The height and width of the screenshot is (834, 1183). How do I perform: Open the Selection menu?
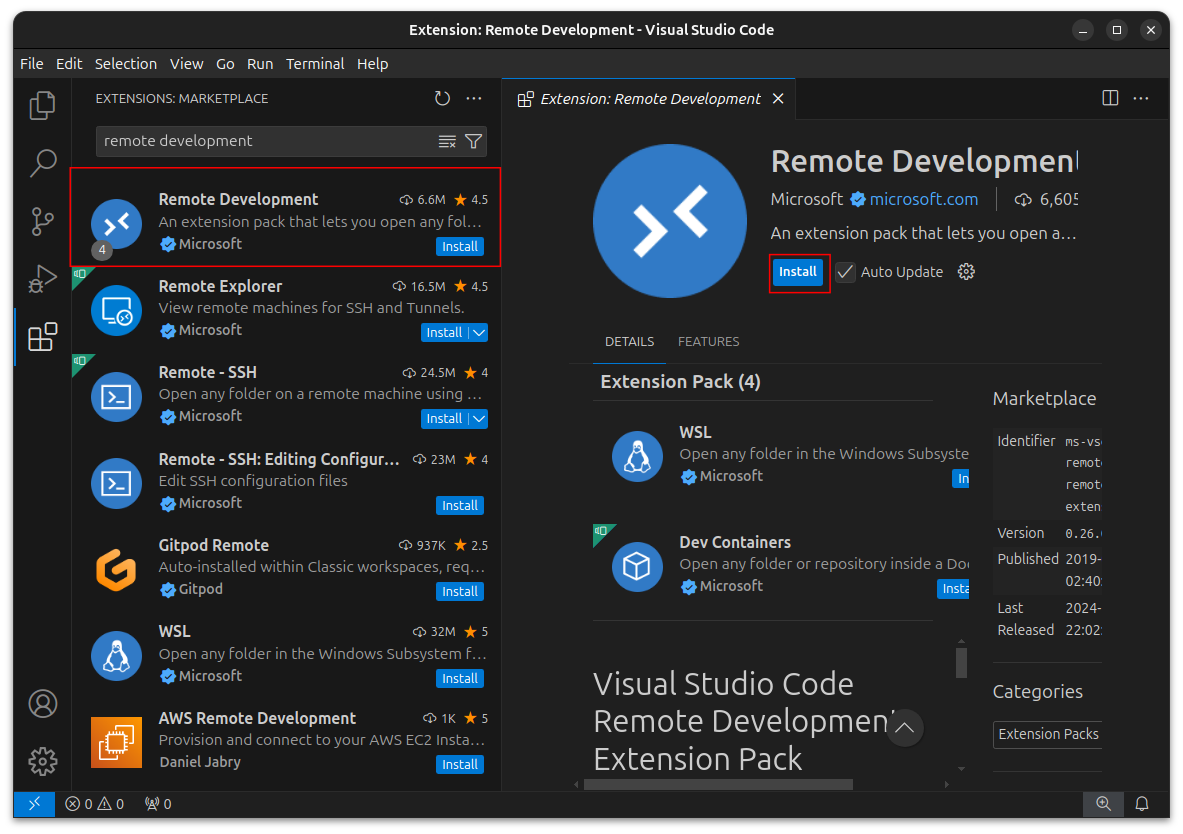point(126,64)
